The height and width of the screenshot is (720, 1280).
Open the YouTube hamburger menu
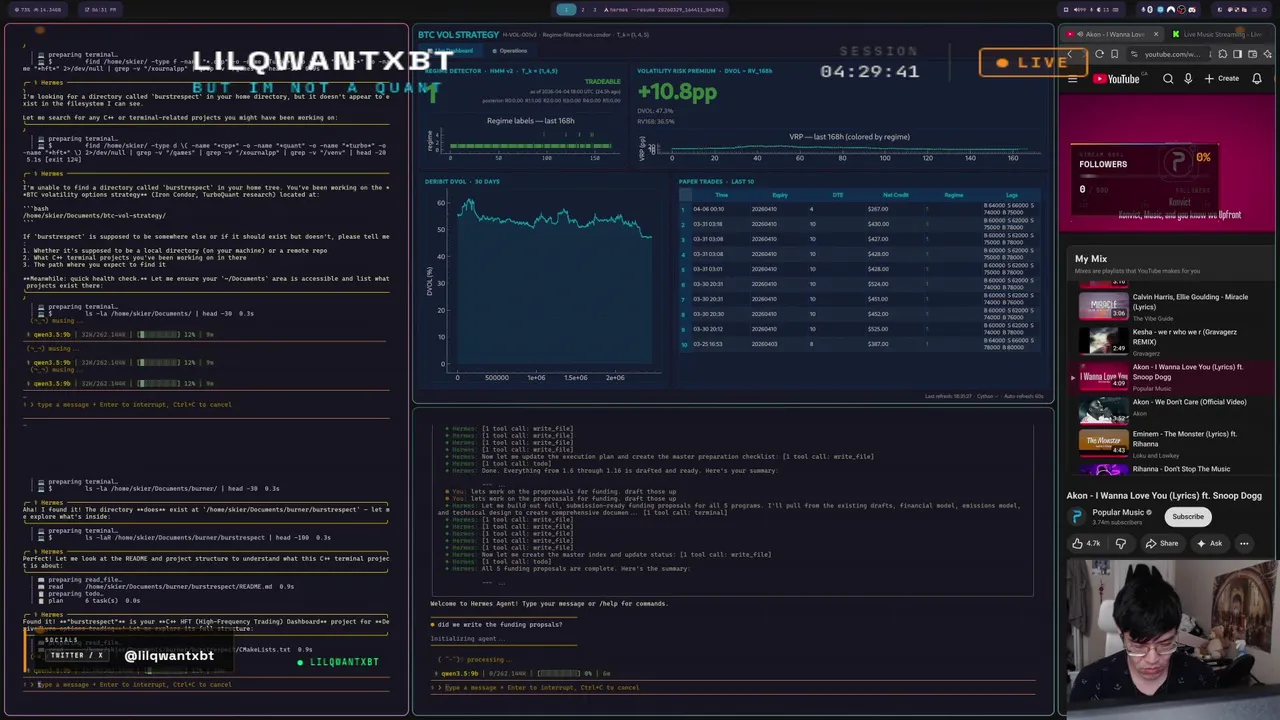point(1073,79)
